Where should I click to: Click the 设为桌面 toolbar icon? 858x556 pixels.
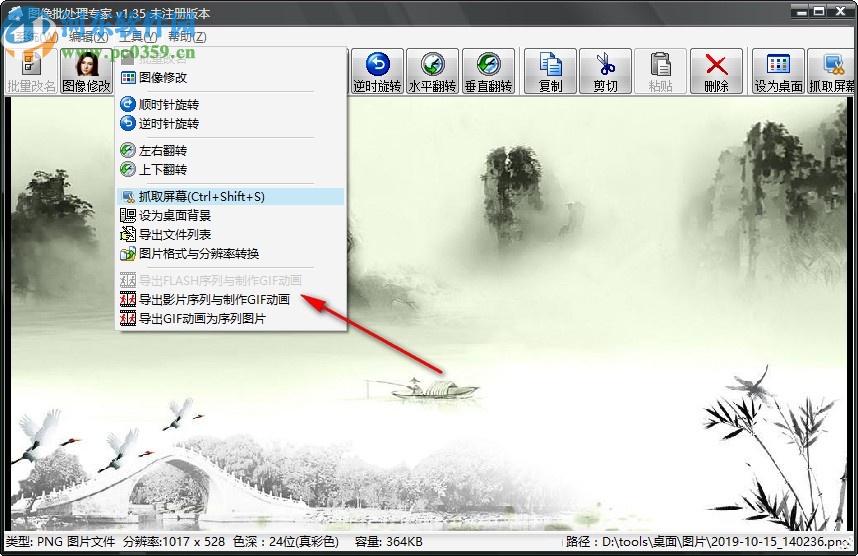(778, 71)
